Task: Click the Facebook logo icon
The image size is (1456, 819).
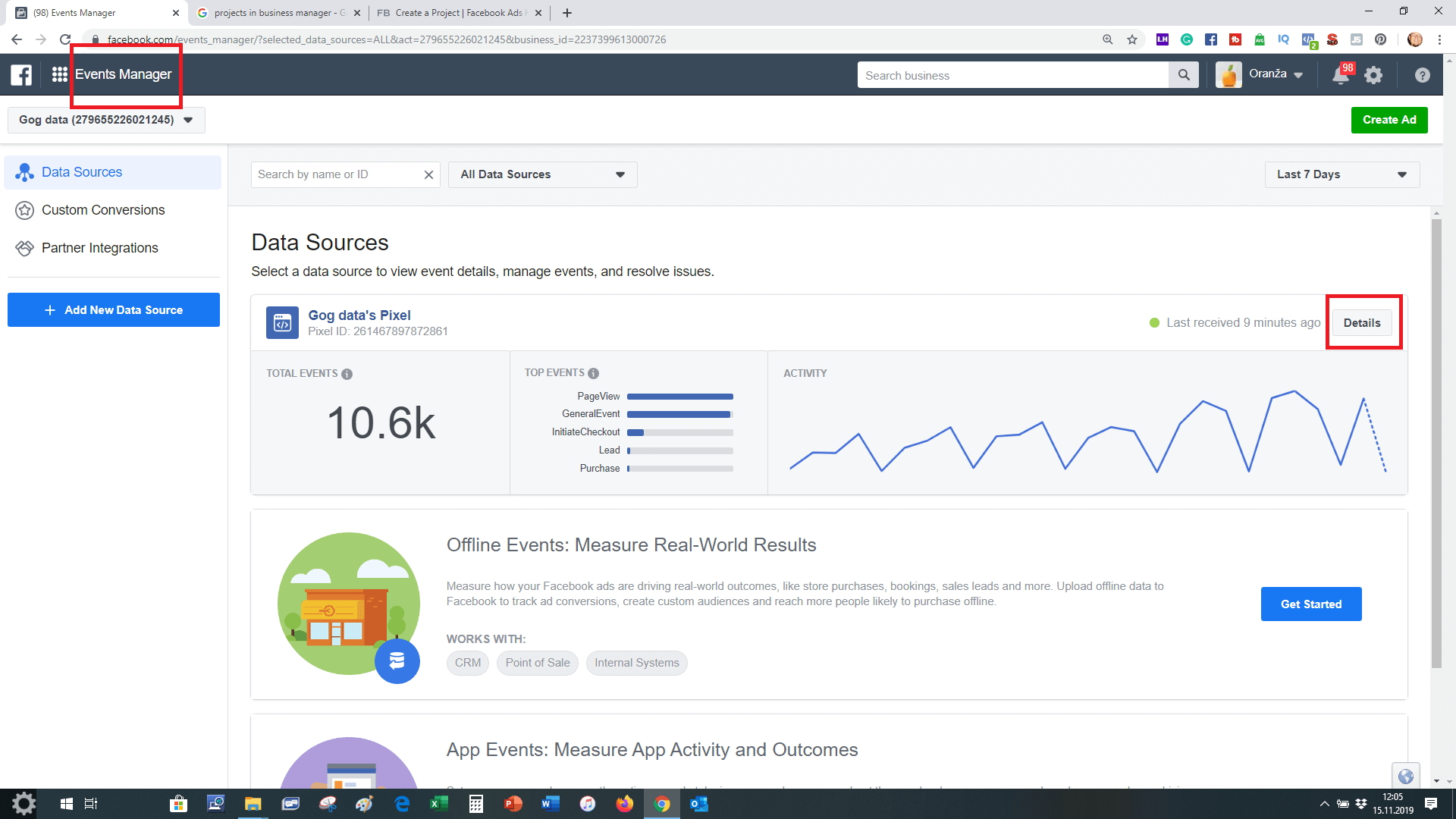Action: click(21, 74)
